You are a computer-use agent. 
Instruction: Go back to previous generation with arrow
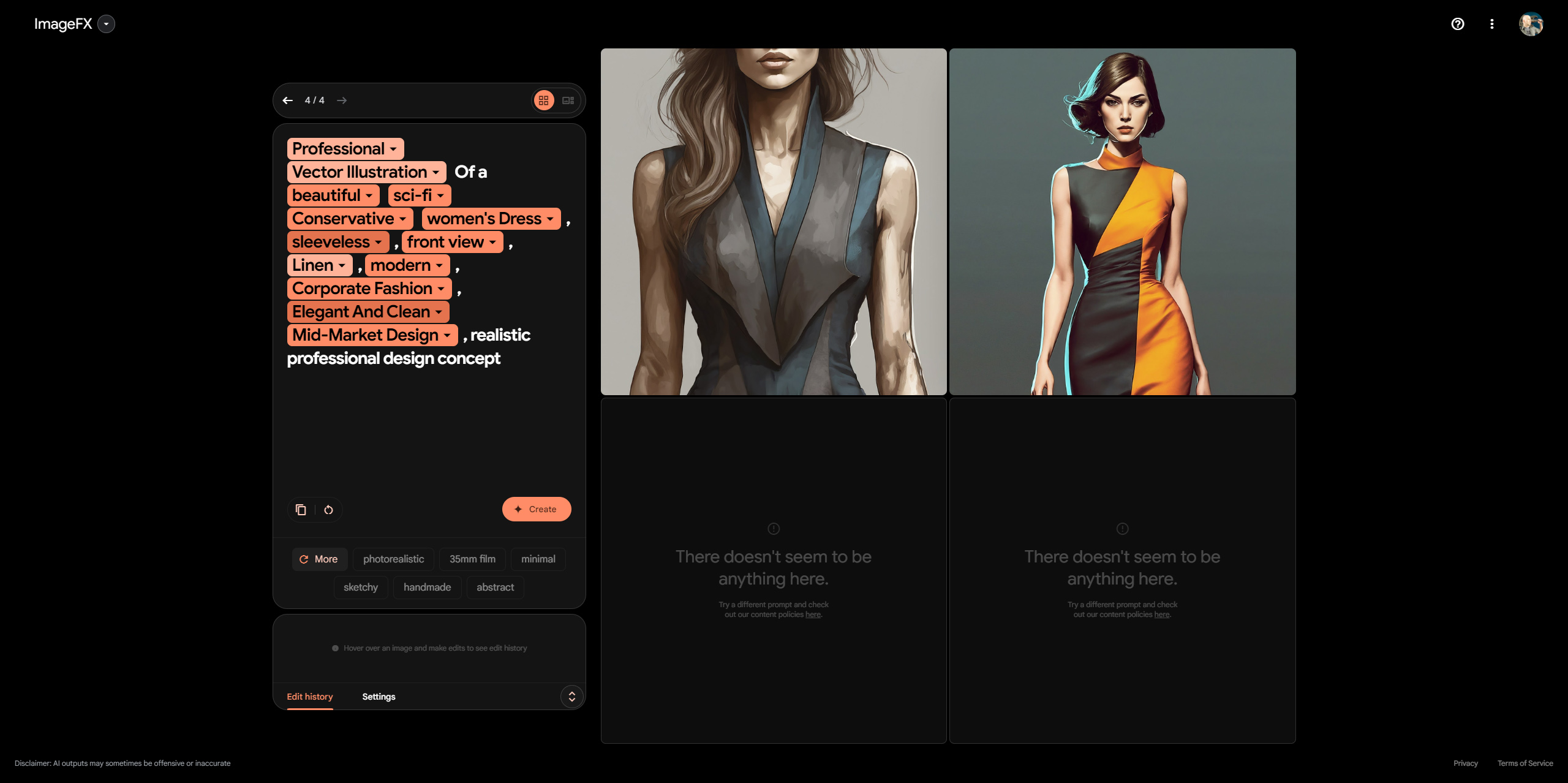pyautogui.click(x=288, y=100)
